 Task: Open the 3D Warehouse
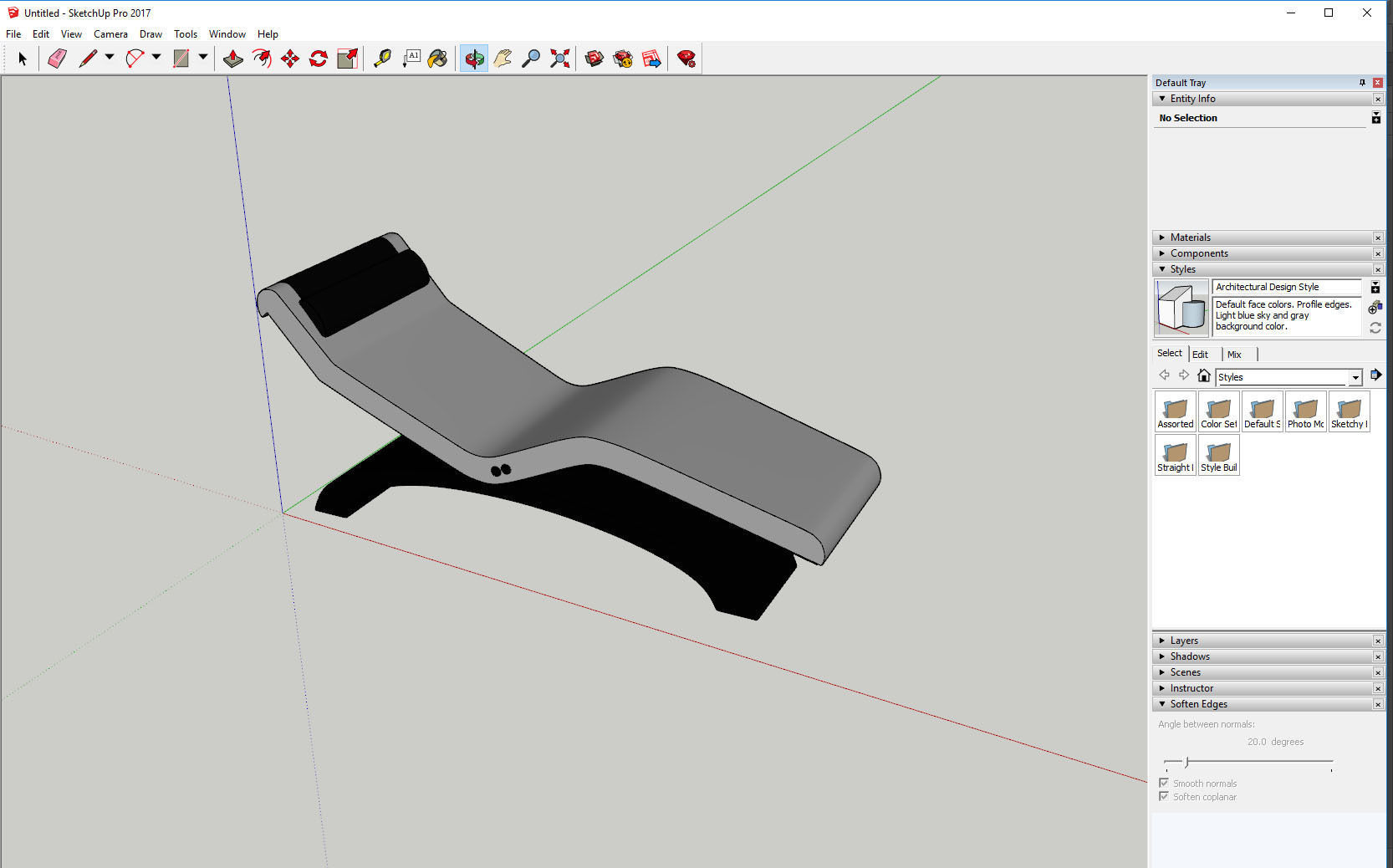point(594,59)
